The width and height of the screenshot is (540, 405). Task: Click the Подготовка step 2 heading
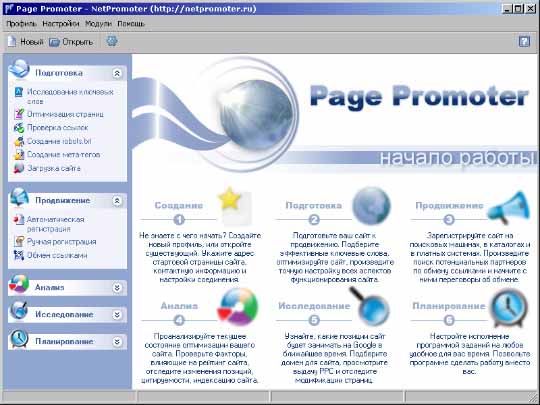(x=313, y=206)
